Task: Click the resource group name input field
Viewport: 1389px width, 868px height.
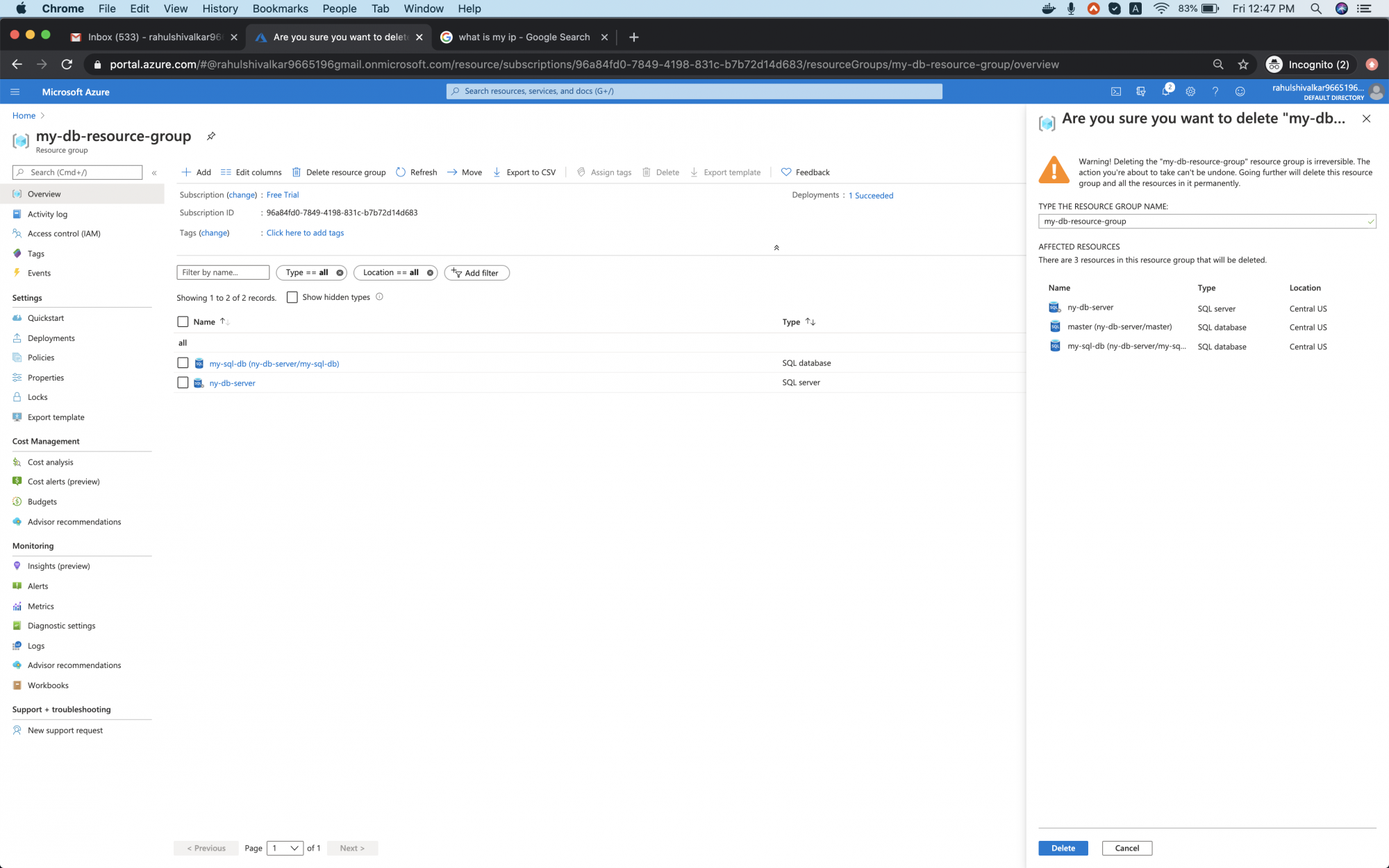Action: (1205, 222)
